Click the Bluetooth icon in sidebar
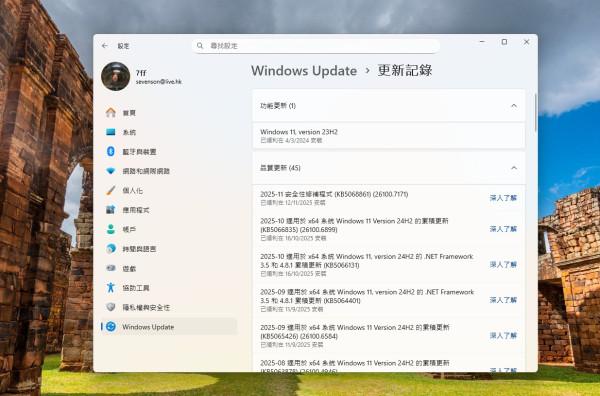Image resolution: width=600 pixels, height=396 pixels. (x=111, y=152)
